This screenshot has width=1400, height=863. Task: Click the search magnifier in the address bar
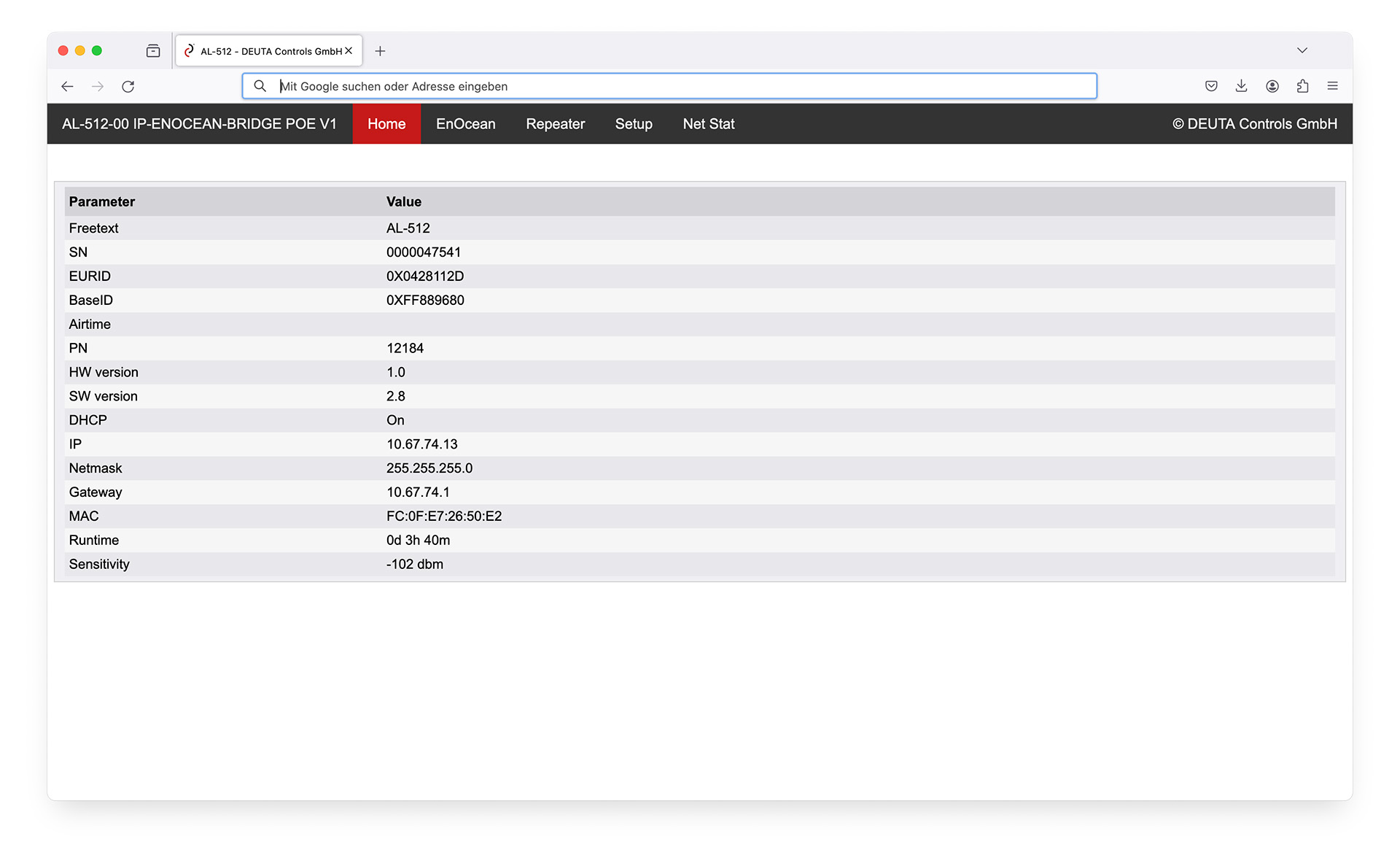point(260,86)
